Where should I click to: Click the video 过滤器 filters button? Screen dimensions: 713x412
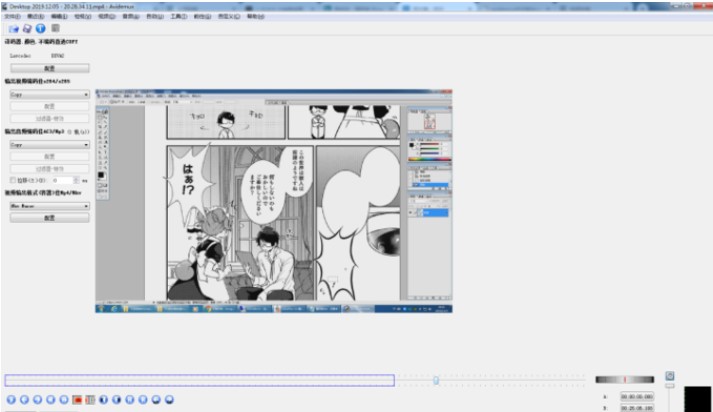[50, 119]
